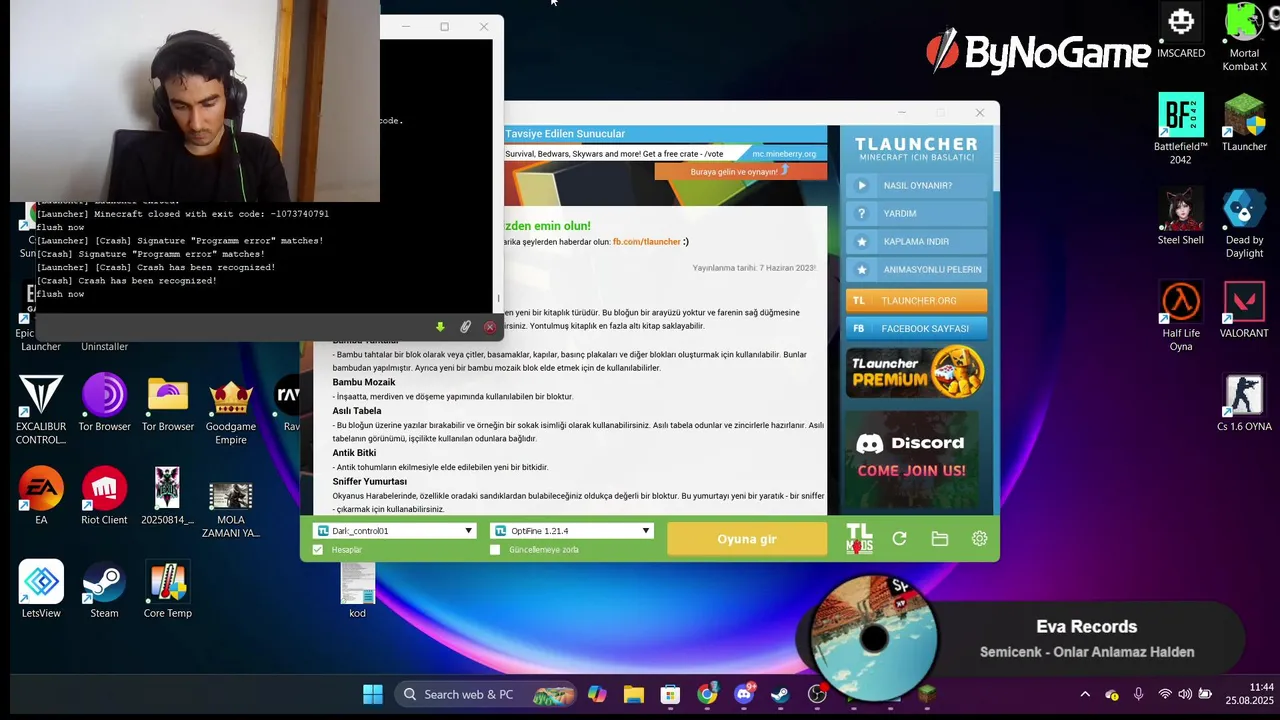Click the refresh icon in TLauncher

(x=899, y=539)
